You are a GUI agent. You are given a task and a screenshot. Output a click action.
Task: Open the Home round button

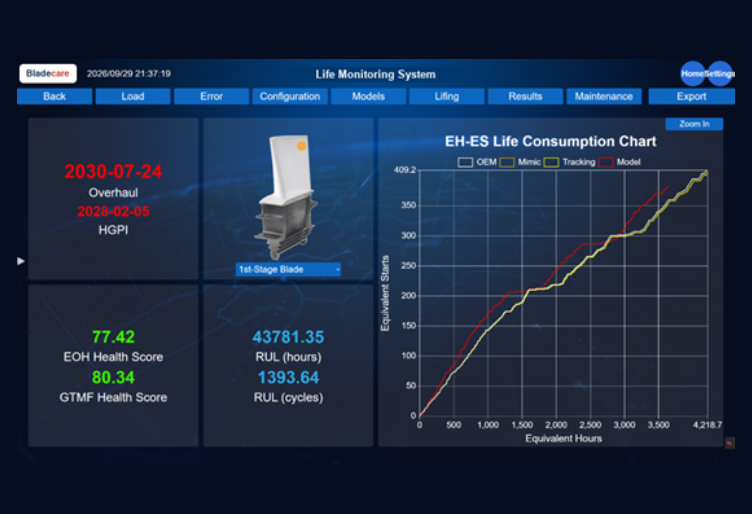coord(693,73)
